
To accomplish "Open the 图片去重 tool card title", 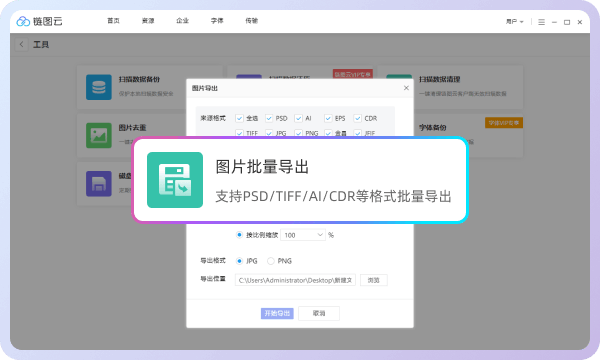I will click(132, 127).
